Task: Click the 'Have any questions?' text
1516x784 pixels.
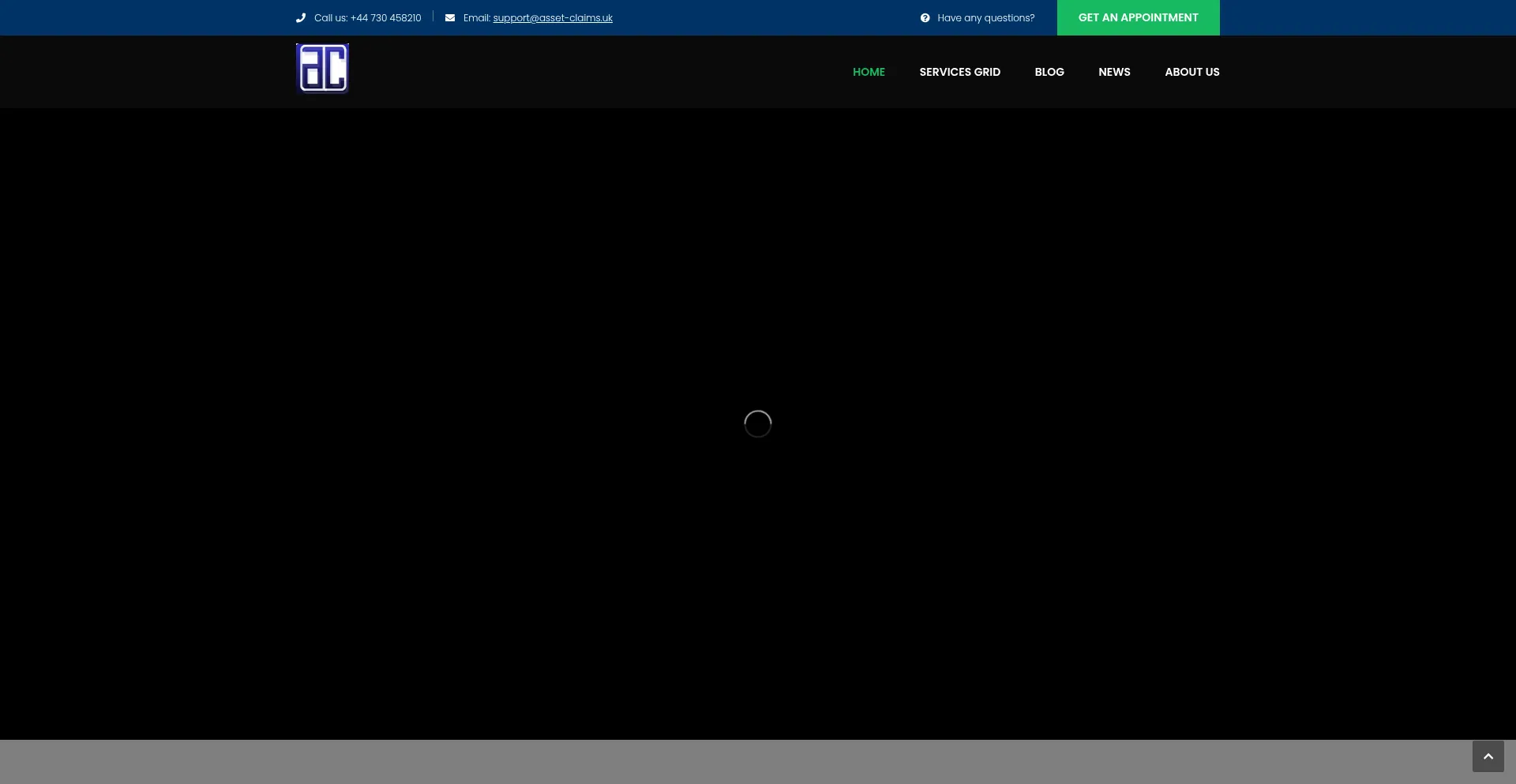Action: coord(985,18)
